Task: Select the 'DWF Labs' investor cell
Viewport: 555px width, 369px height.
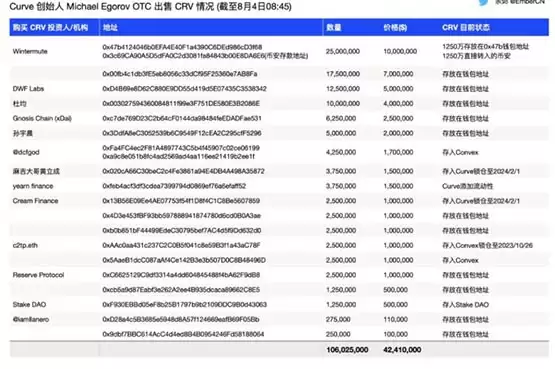Action: click(x=28, y=89)
